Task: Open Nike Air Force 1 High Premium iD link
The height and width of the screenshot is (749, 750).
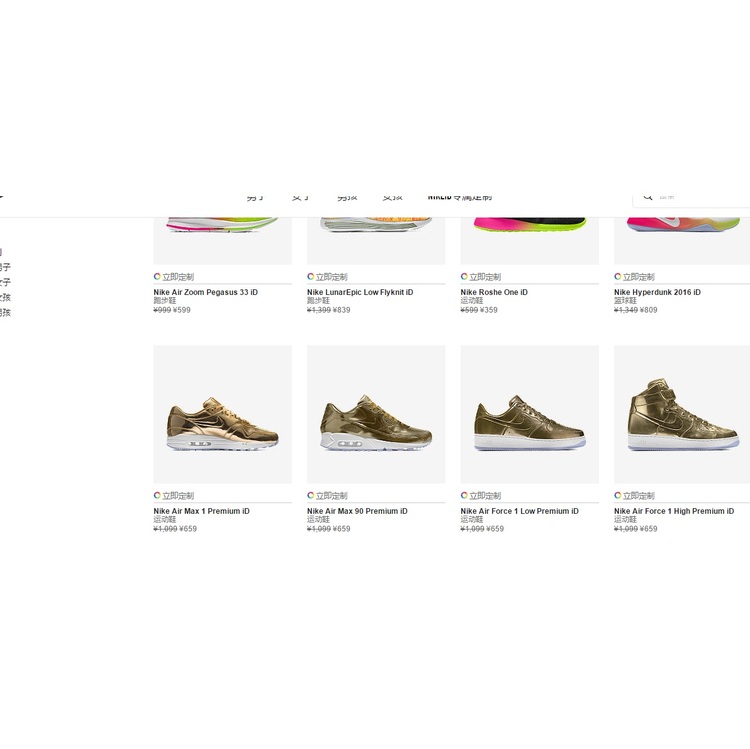Action: (x=674, y=511)
